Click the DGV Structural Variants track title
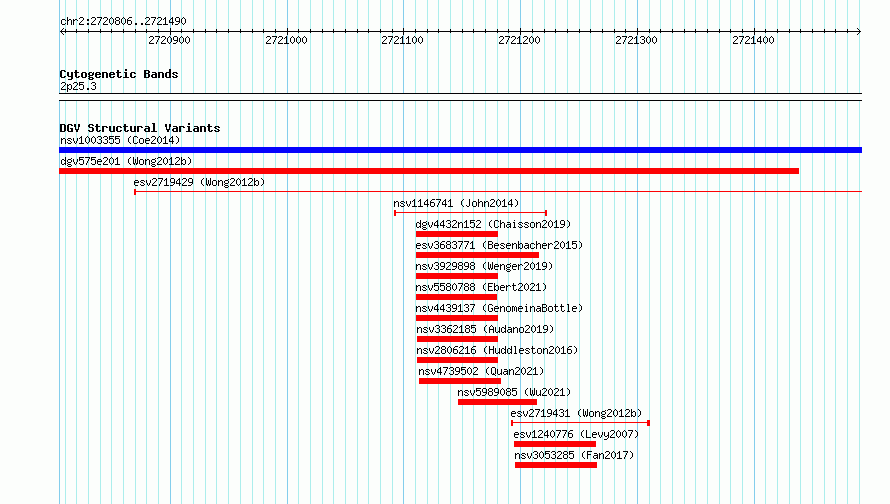This screenshot has width=890, height=504. point(140,128)
